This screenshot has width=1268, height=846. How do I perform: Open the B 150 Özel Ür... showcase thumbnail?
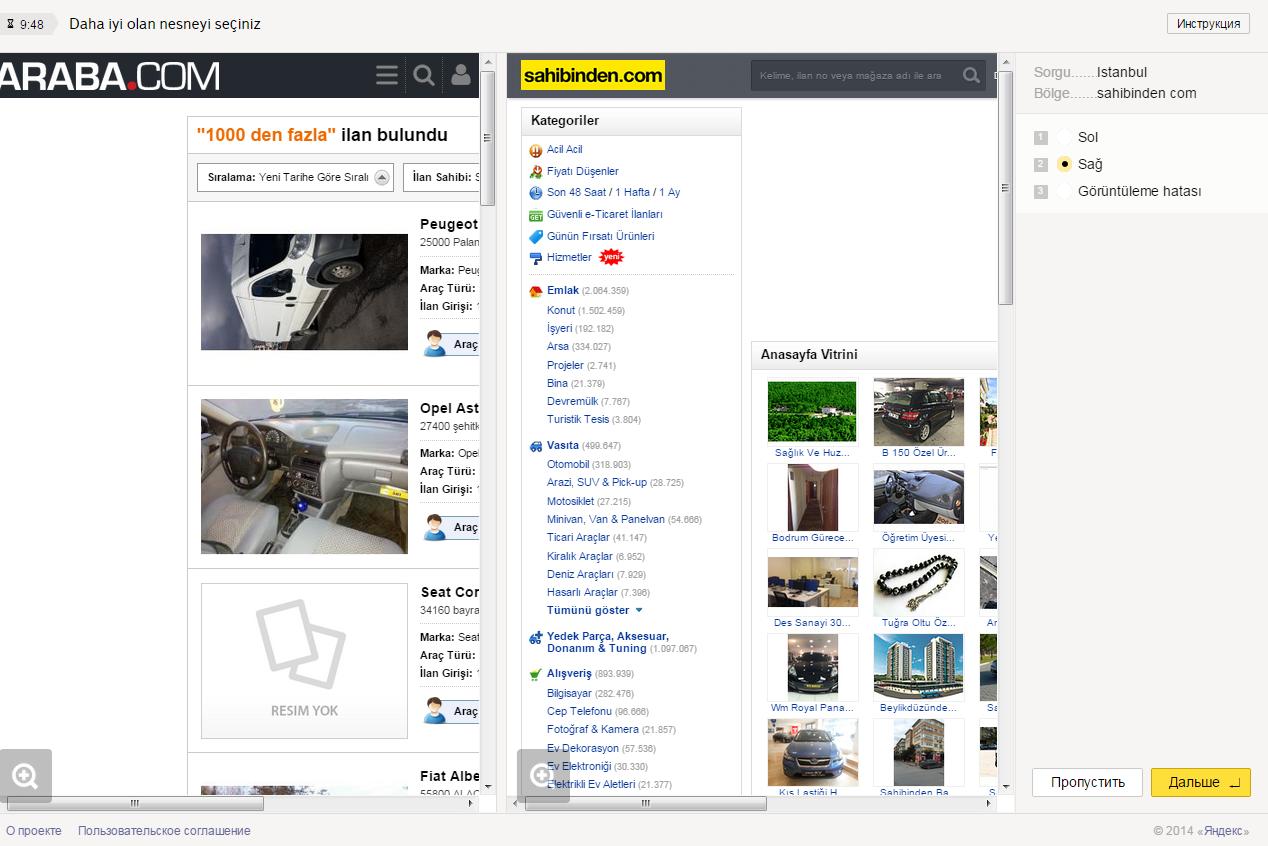coord(919,412)
